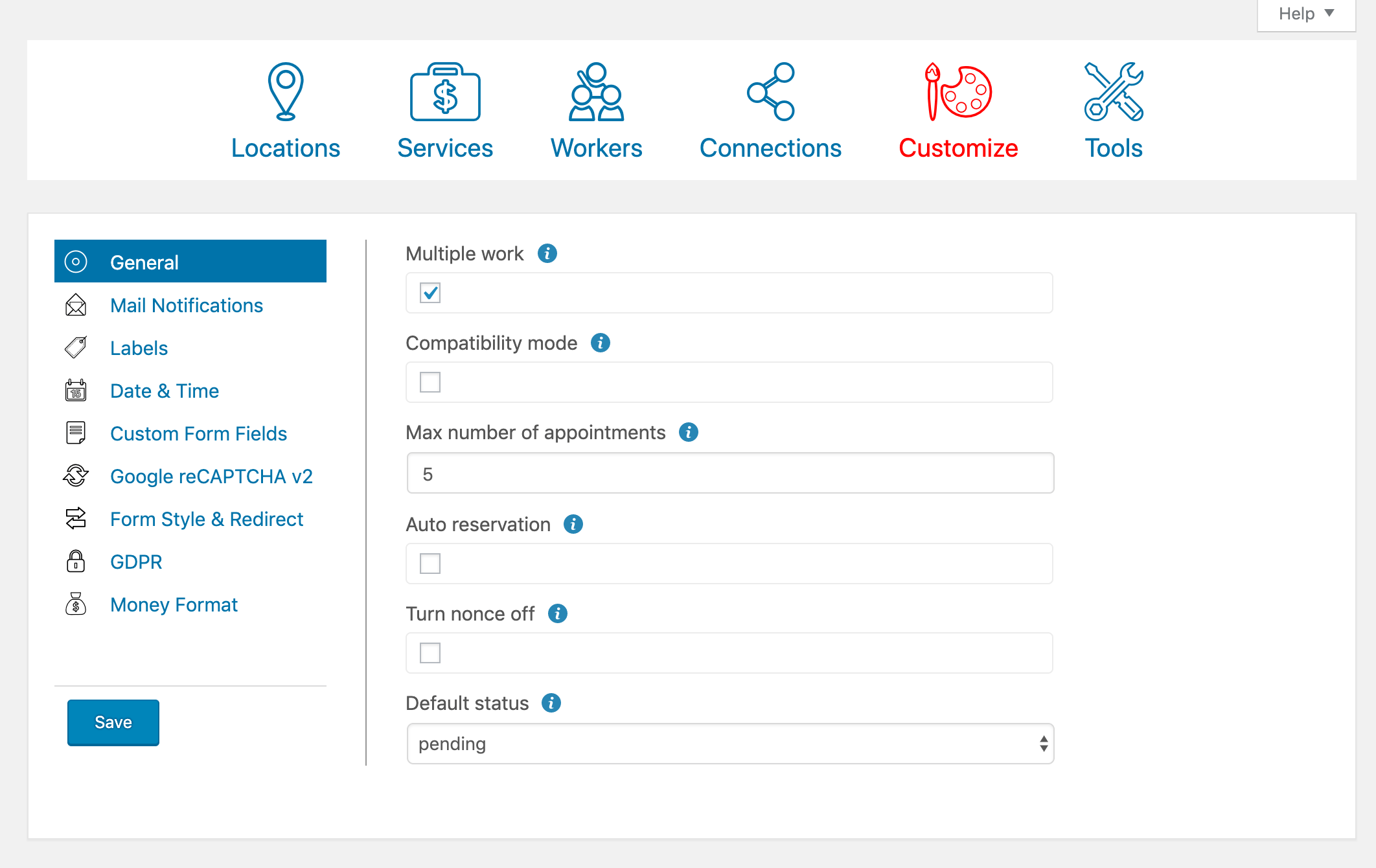The image size is (1376, 868).
Task: Select the Workers people icon
Action: click(595, 93)
